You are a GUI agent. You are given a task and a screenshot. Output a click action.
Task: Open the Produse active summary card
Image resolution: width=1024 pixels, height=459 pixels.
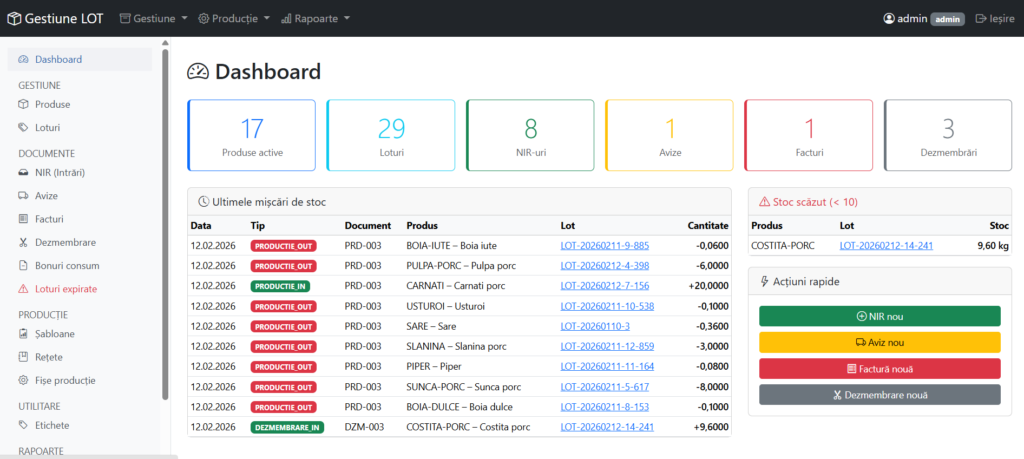[251, 135]
